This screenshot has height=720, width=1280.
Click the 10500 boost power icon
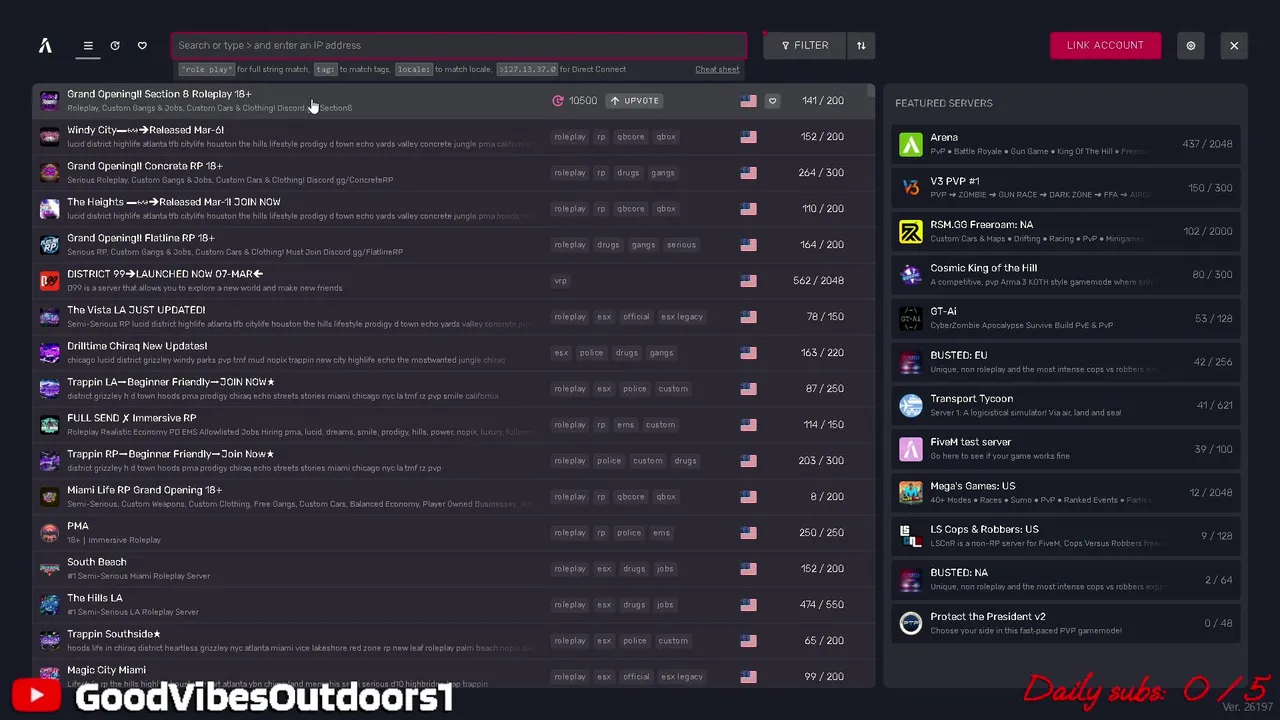tap(558, 100)
